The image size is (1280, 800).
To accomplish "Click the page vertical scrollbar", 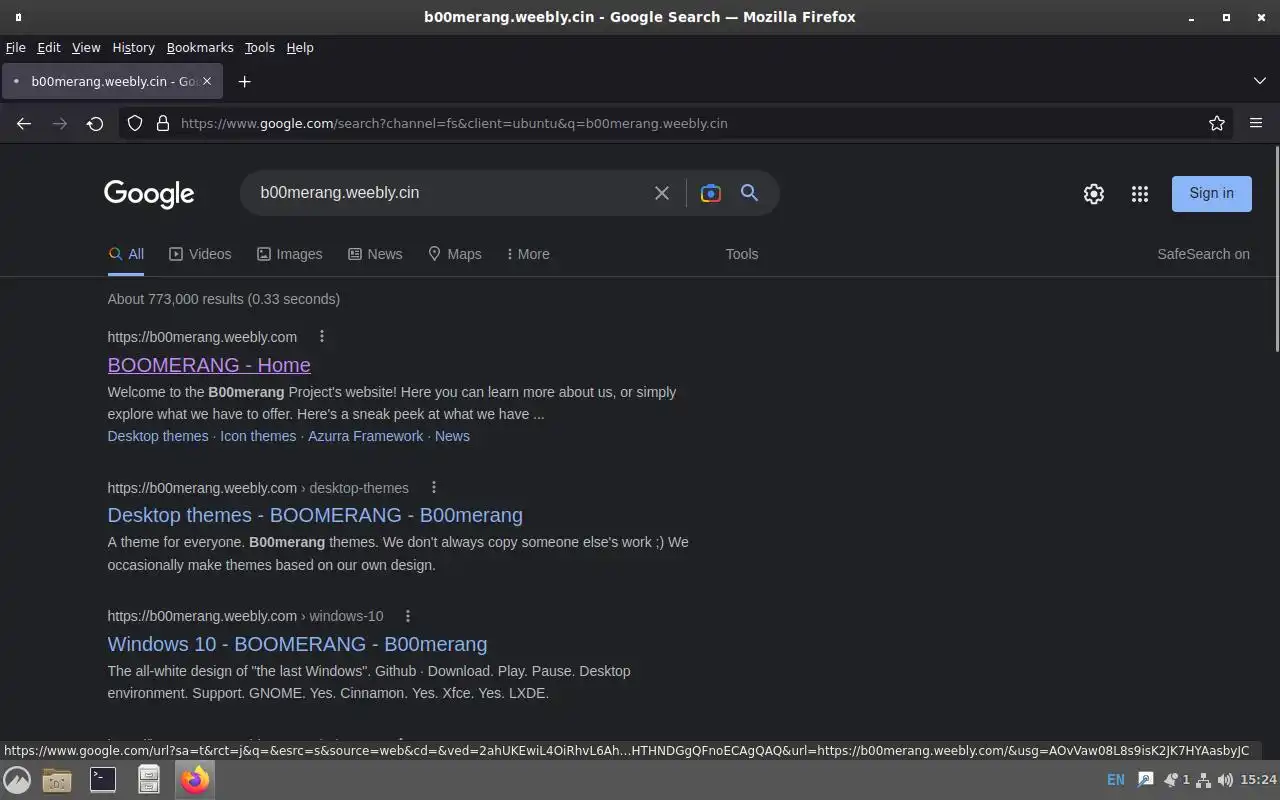I will [x=1276, y=248].
